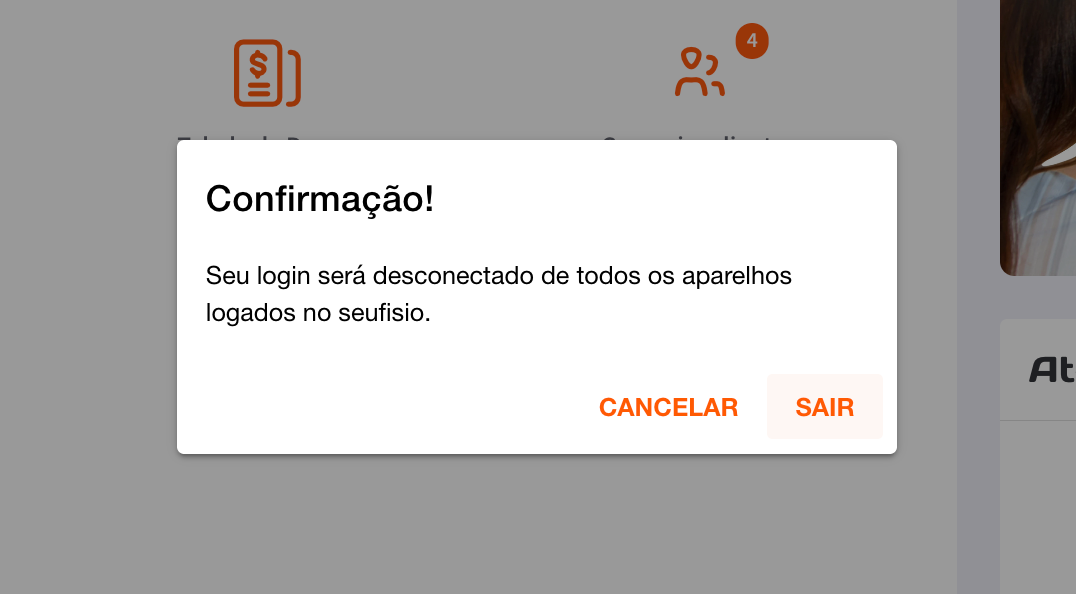Viewport: 1076px width, 594px height.
Task: Click the partly hidden label under the clients icon
Action: 688,138
